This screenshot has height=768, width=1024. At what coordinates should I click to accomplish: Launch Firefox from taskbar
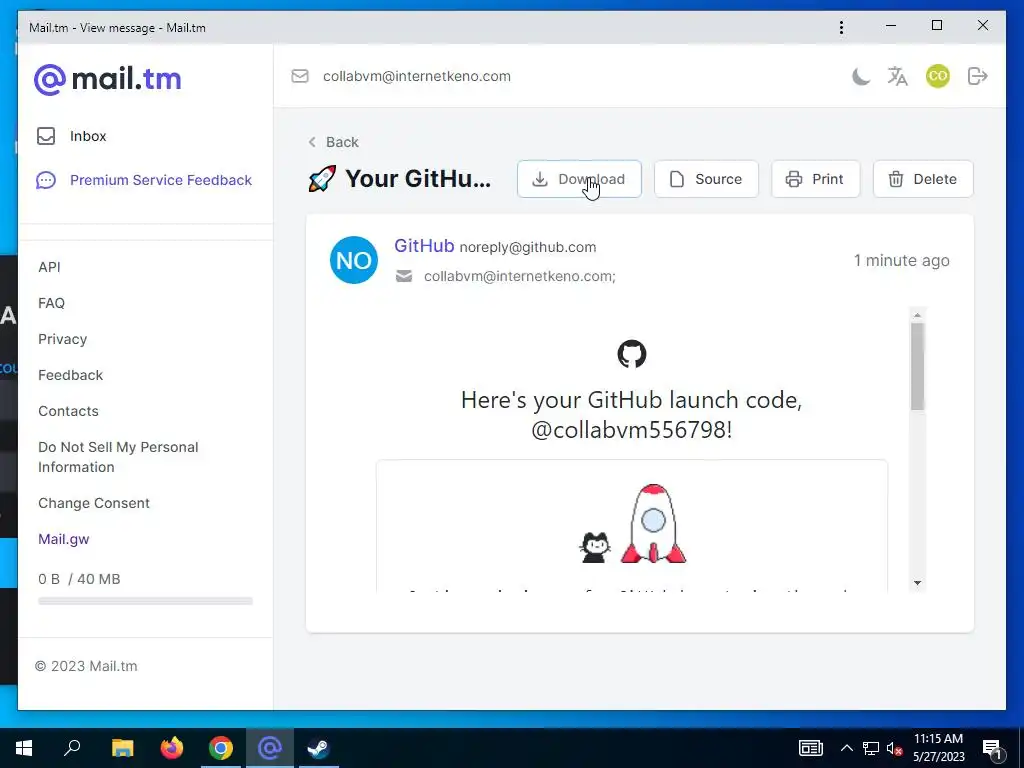coord(172,748)
